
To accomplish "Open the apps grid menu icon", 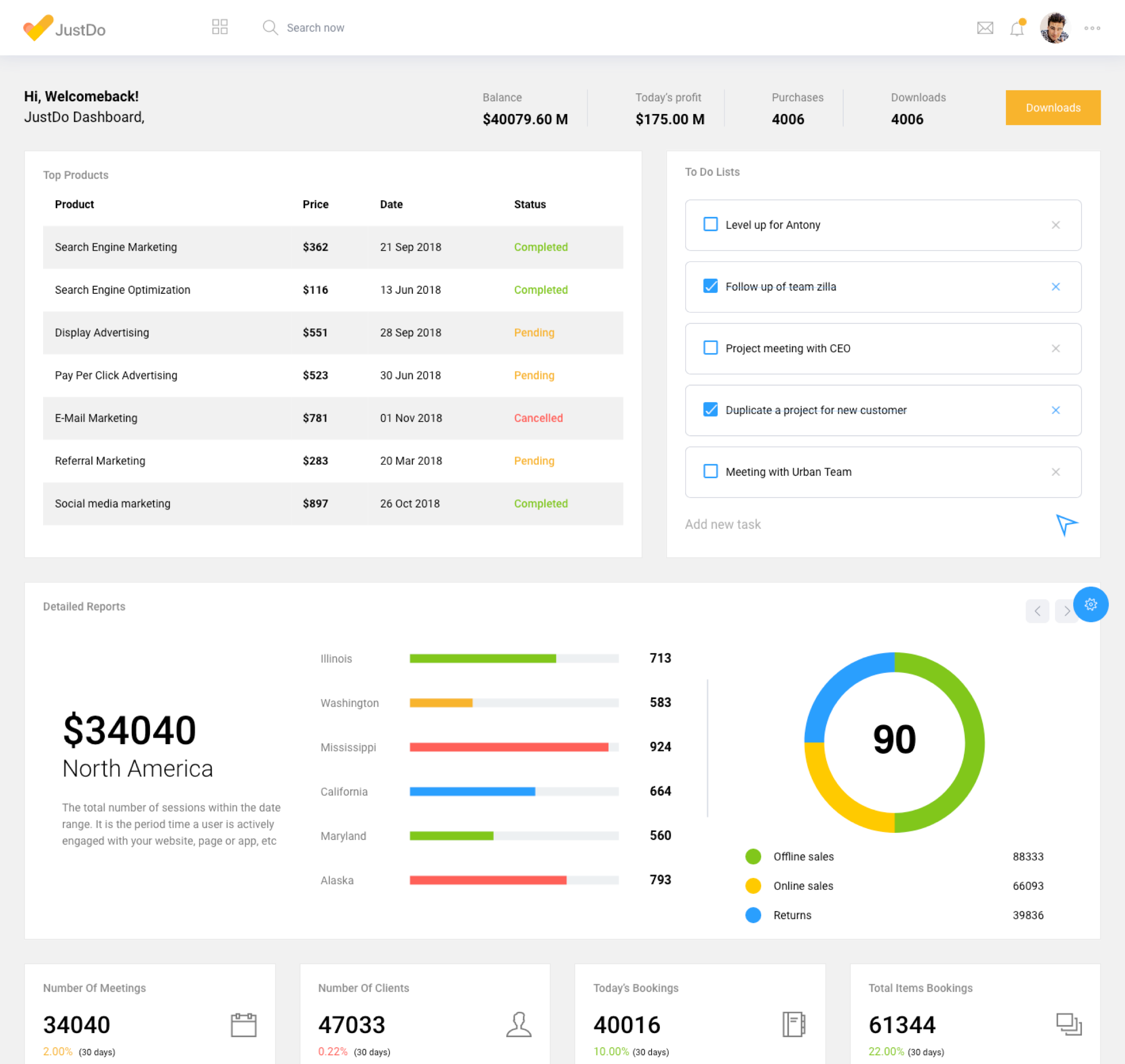I will [219, 27].
